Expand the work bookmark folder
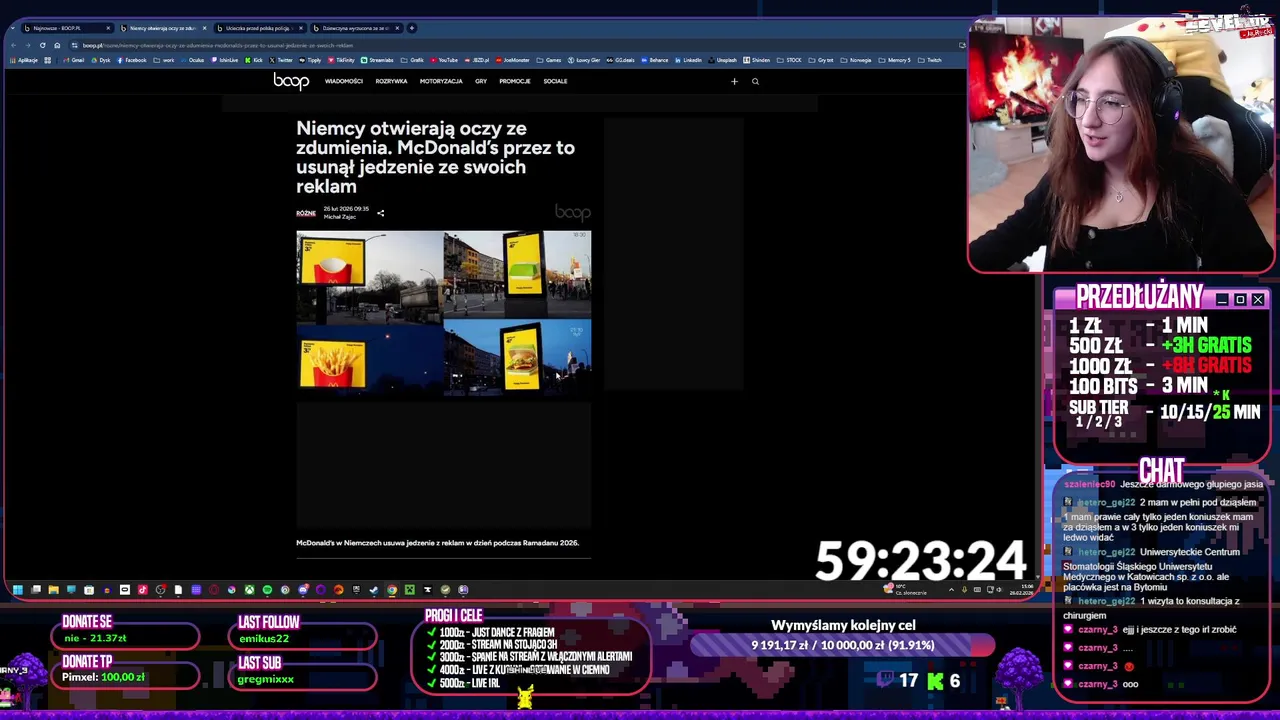This screenshot has height=720, width=1280. pyautogui.click(x=164, y=60)
